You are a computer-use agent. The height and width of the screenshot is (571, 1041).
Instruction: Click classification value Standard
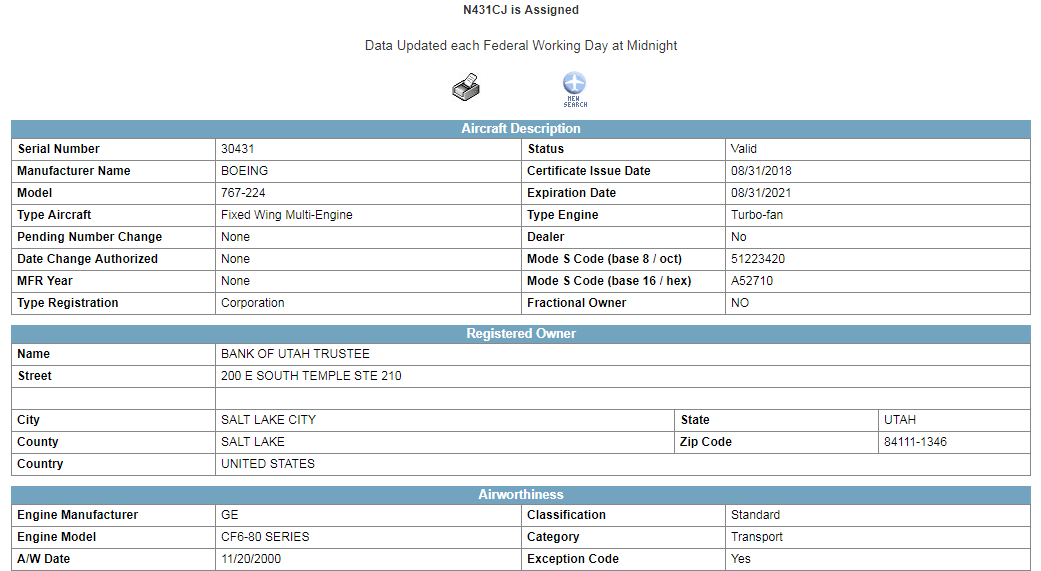click(x=756, y=514)
